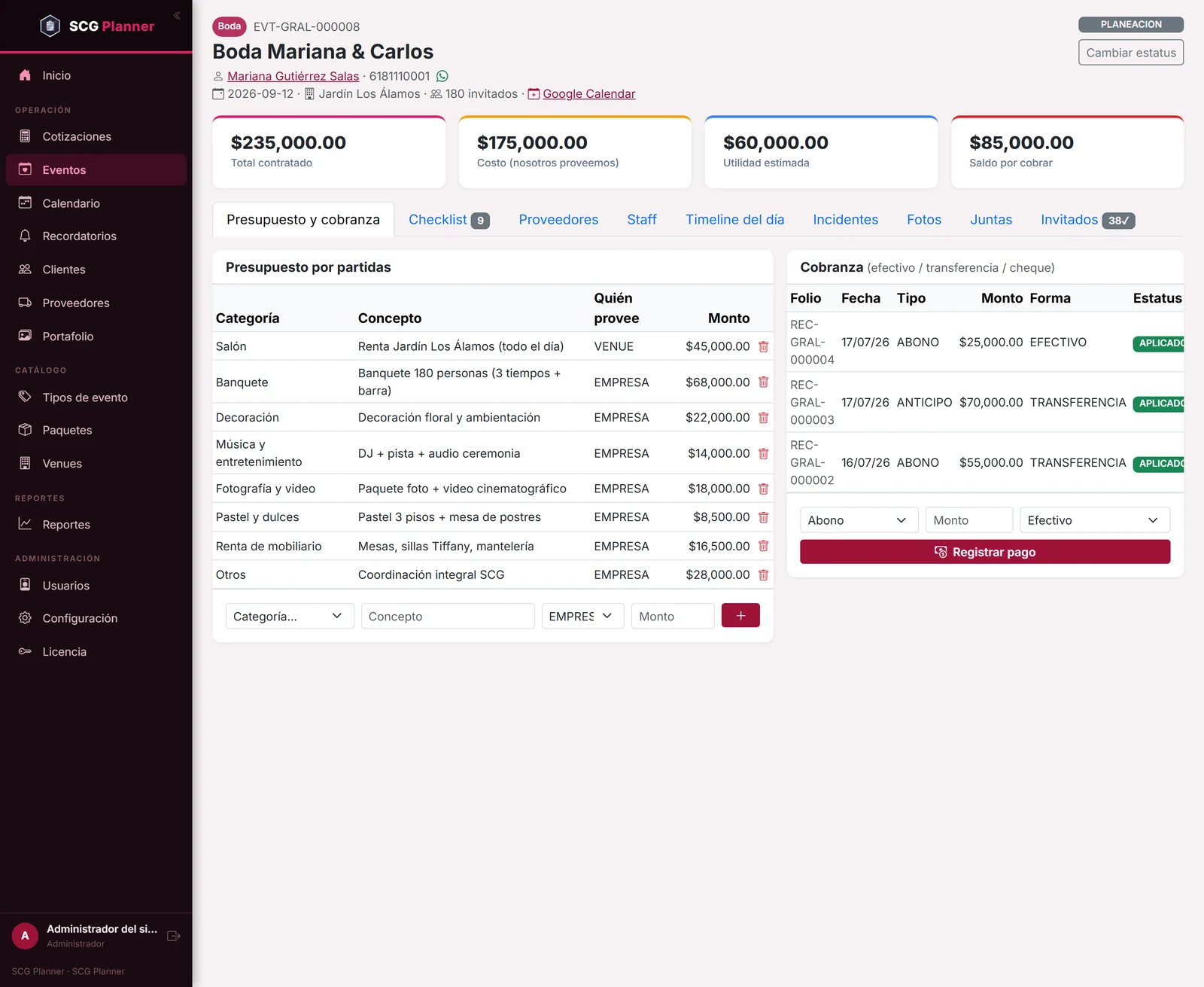Click the logout icon beside Administrador
1204x987 pixels.
click(174, 936)
